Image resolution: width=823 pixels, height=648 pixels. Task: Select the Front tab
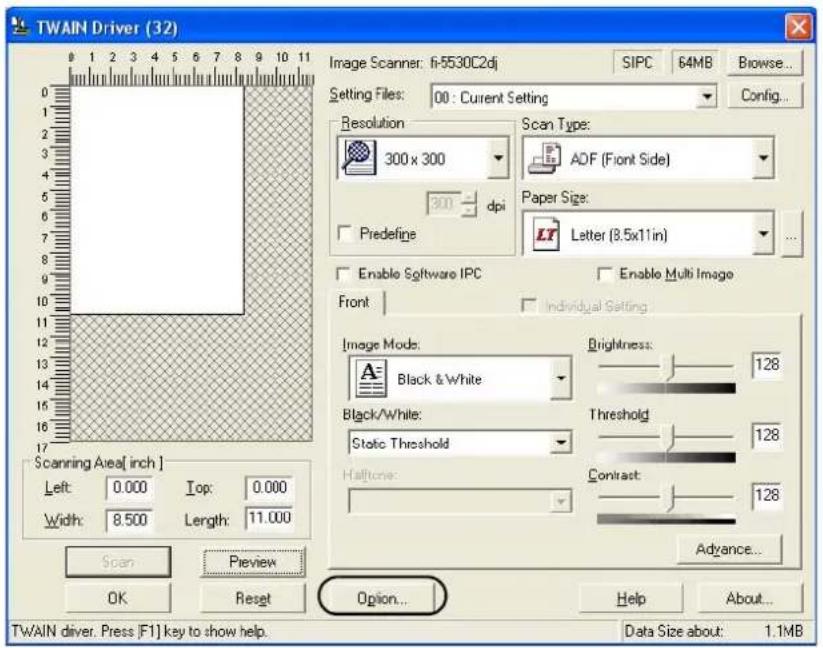[354, 302]
